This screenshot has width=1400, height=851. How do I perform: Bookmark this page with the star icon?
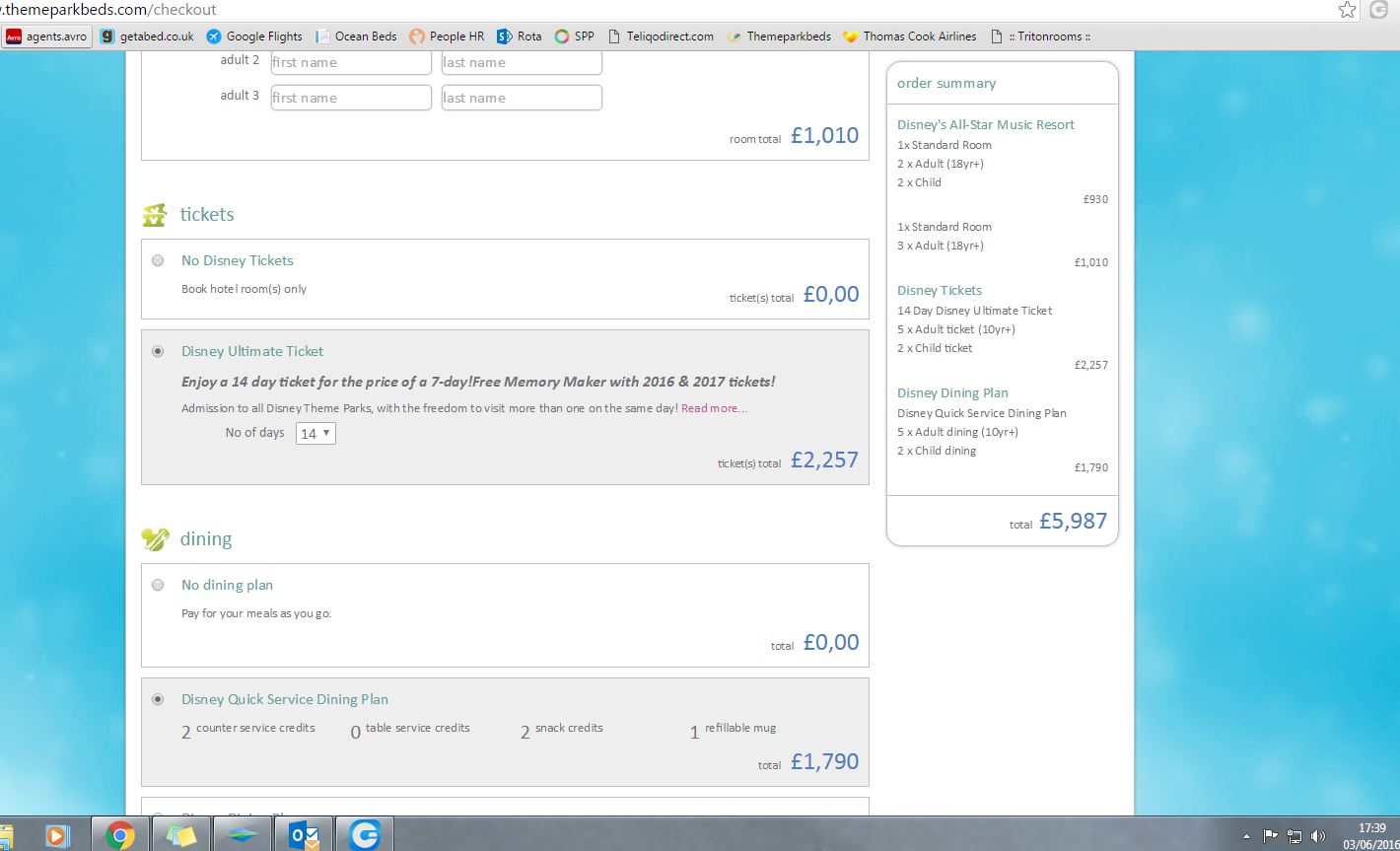point(1348,10)
